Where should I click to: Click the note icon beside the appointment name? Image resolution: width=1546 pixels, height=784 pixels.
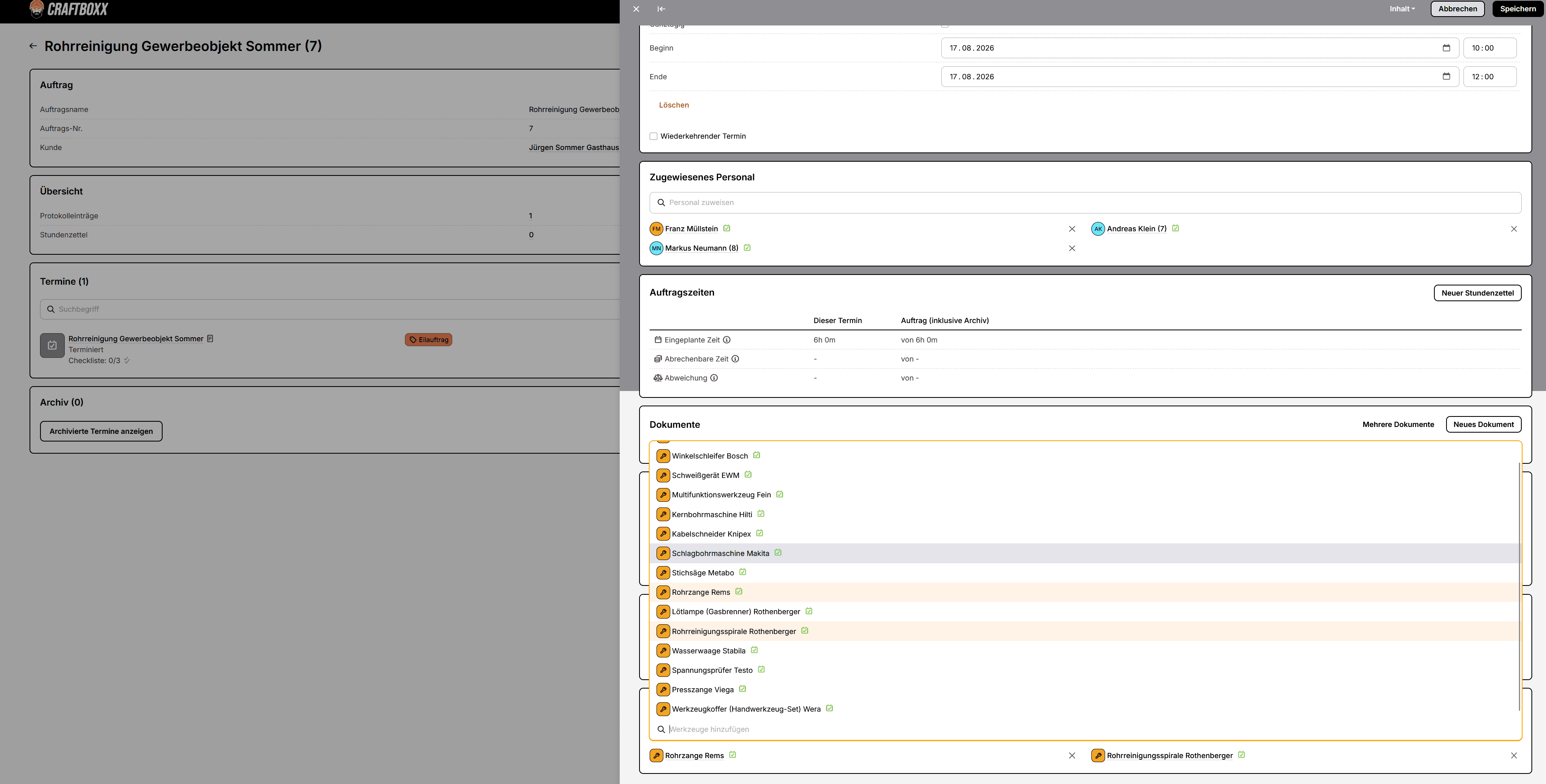210,338
